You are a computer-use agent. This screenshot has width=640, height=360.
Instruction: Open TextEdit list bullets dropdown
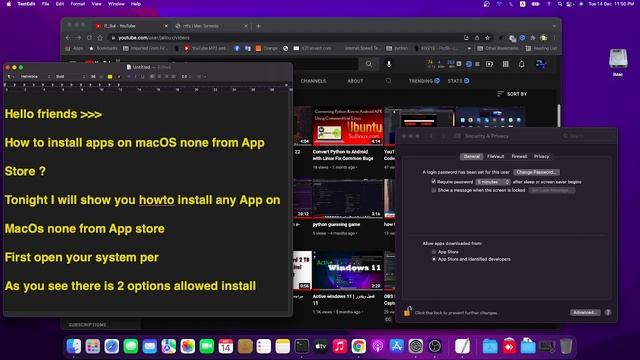tap(201, 76)
